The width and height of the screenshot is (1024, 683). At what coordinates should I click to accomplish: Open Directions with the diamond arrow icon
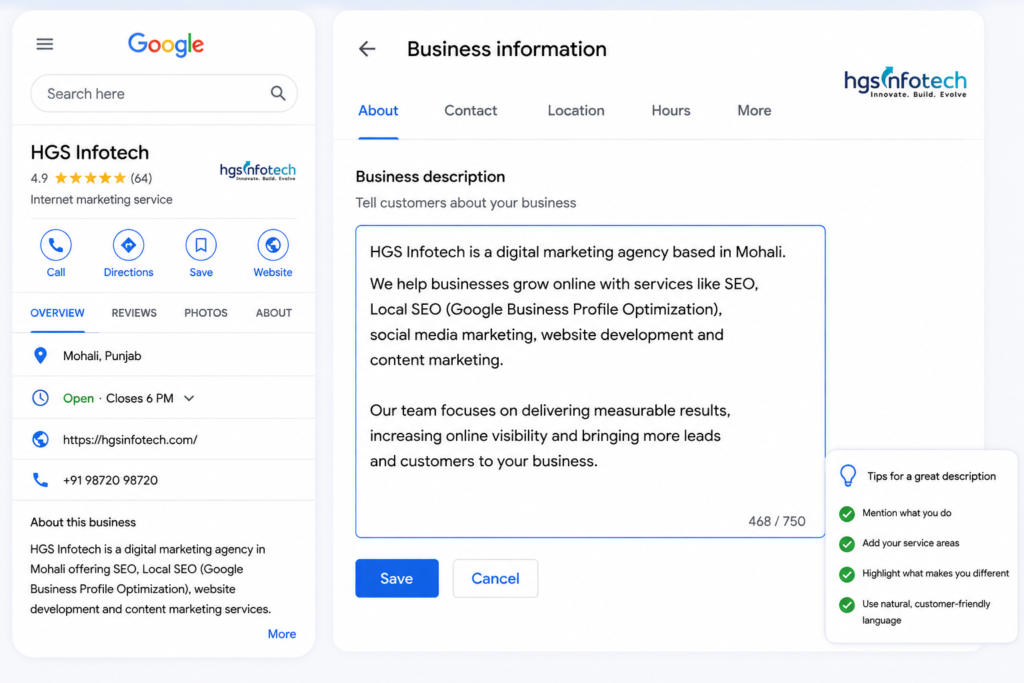coord(128,245)
